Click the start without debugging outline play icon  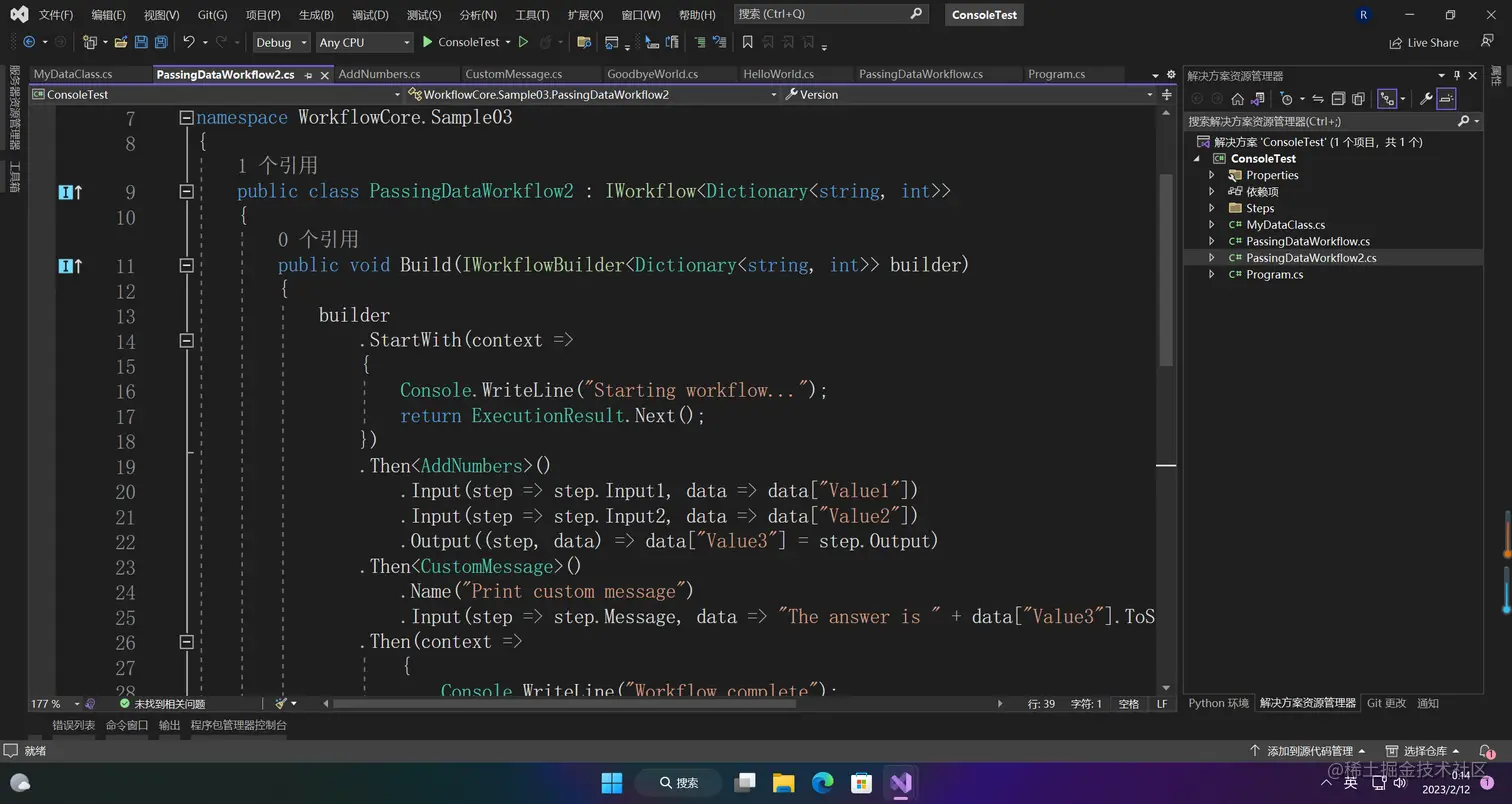pyautogui.click(x=523, y=42)
